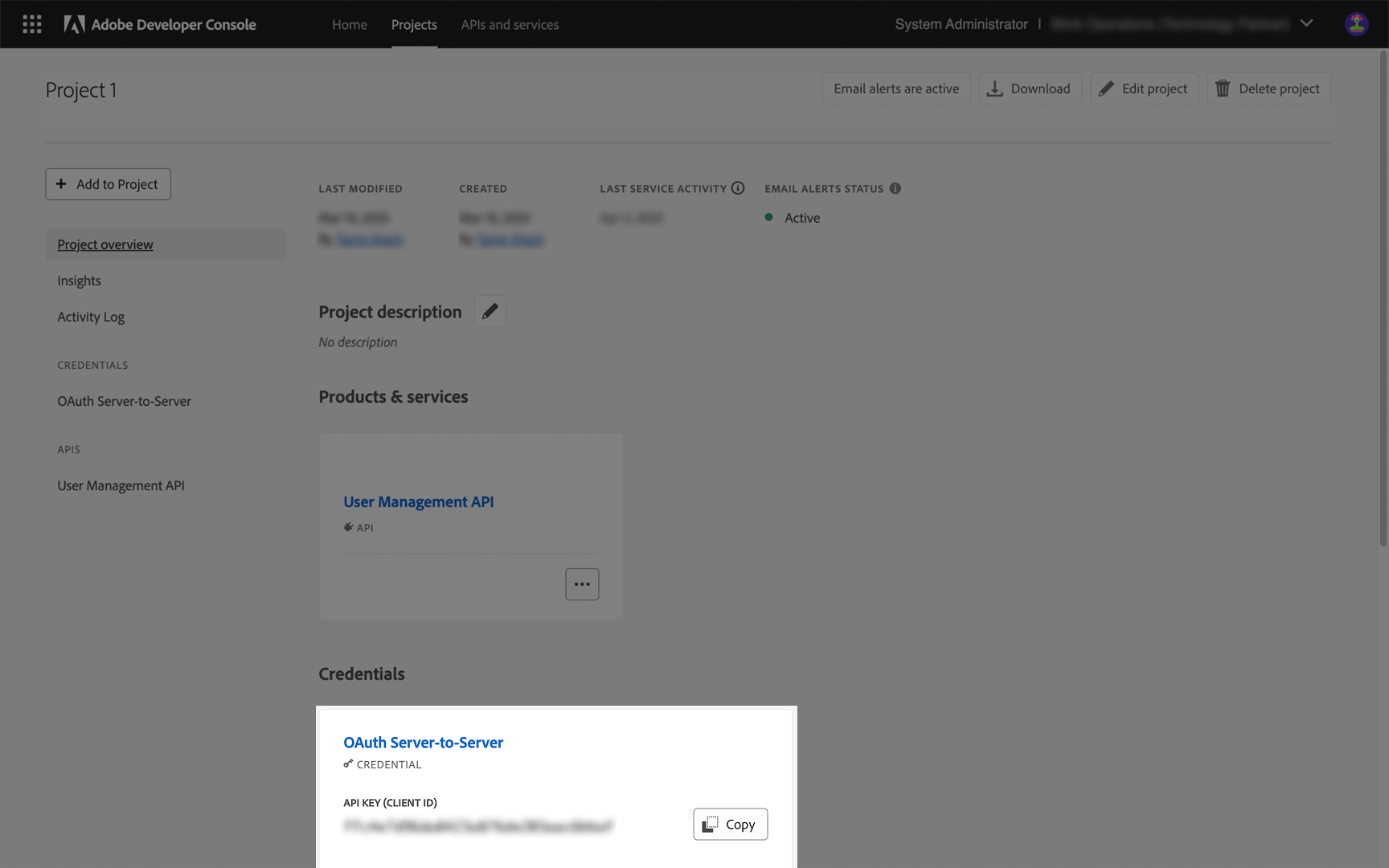Open Insights in the sidebar
The height and width of the screenshot is (868, 1389).
pyautogui.click(x=79, y=280)
